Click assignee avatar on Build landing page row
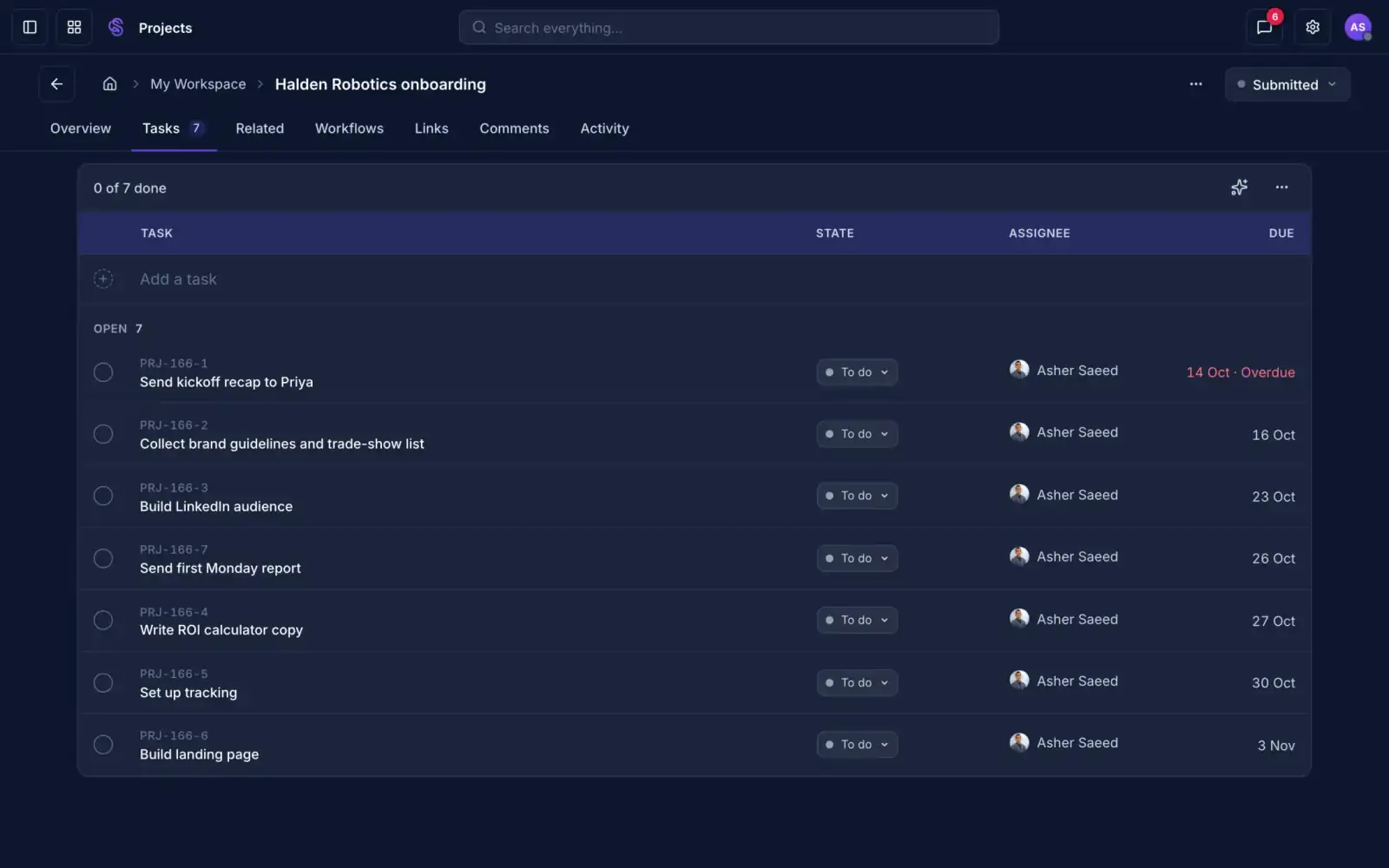 [x=1019, y=742]
